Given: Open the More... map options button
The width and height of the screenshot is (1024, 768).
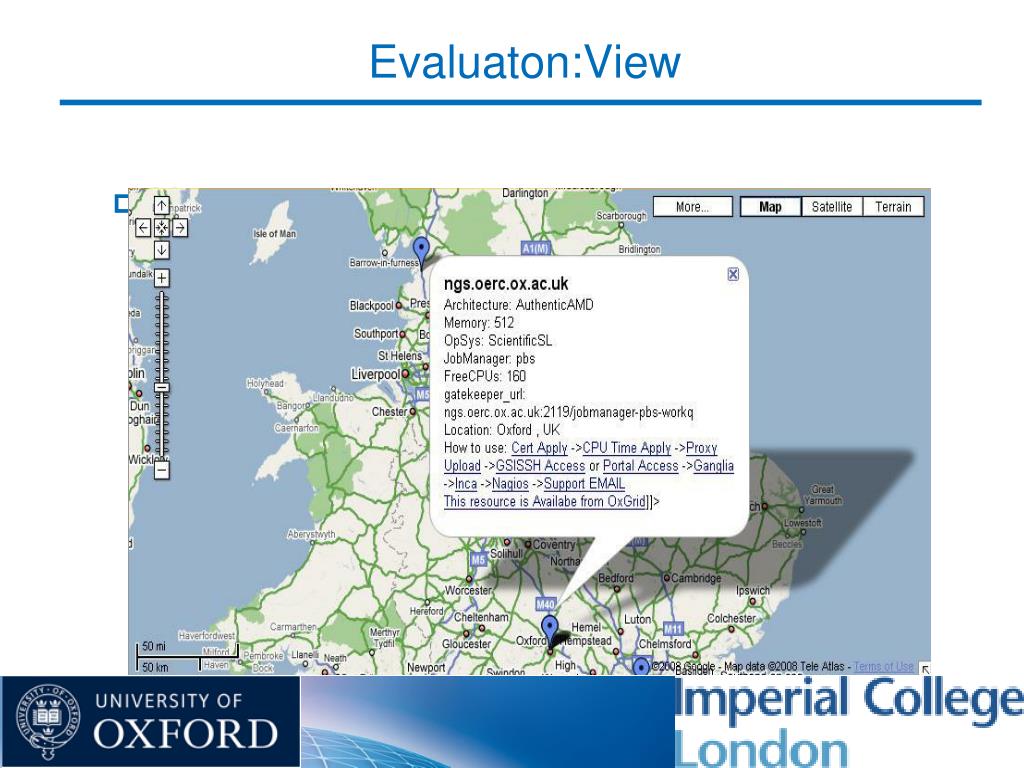Looking at the screenshot, I should click(693, 207).
